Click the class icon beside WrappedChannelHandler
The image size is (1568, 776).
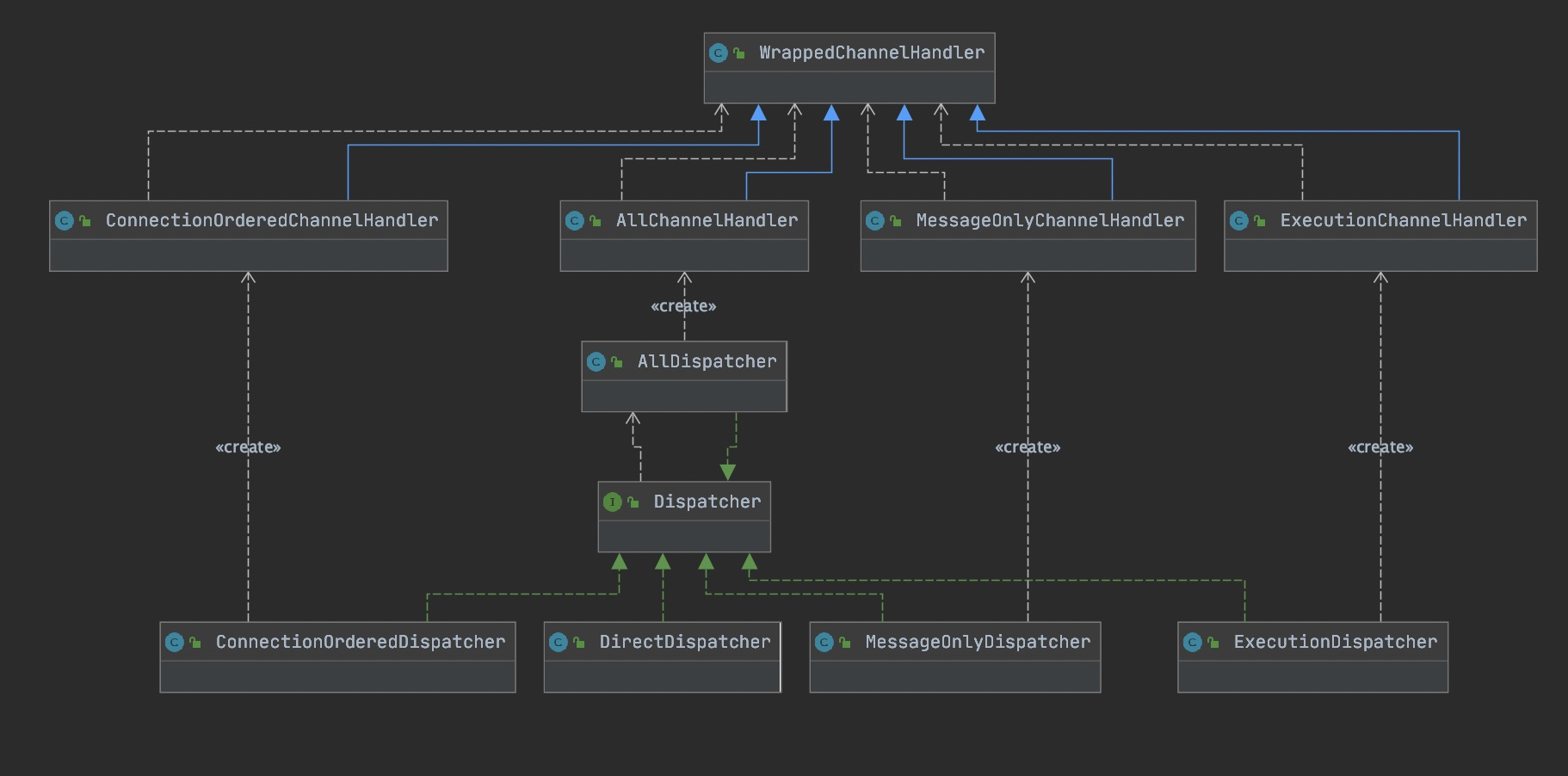click(718, 53)
